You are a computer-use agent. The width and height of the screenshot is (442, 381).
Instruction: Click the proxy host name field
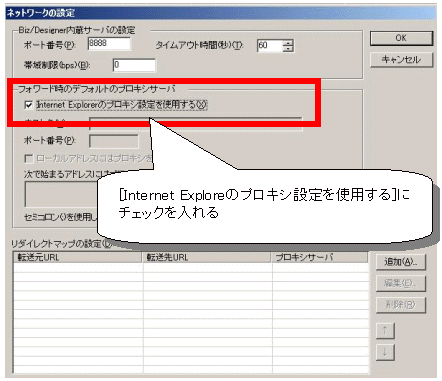[x=196, y=124]
